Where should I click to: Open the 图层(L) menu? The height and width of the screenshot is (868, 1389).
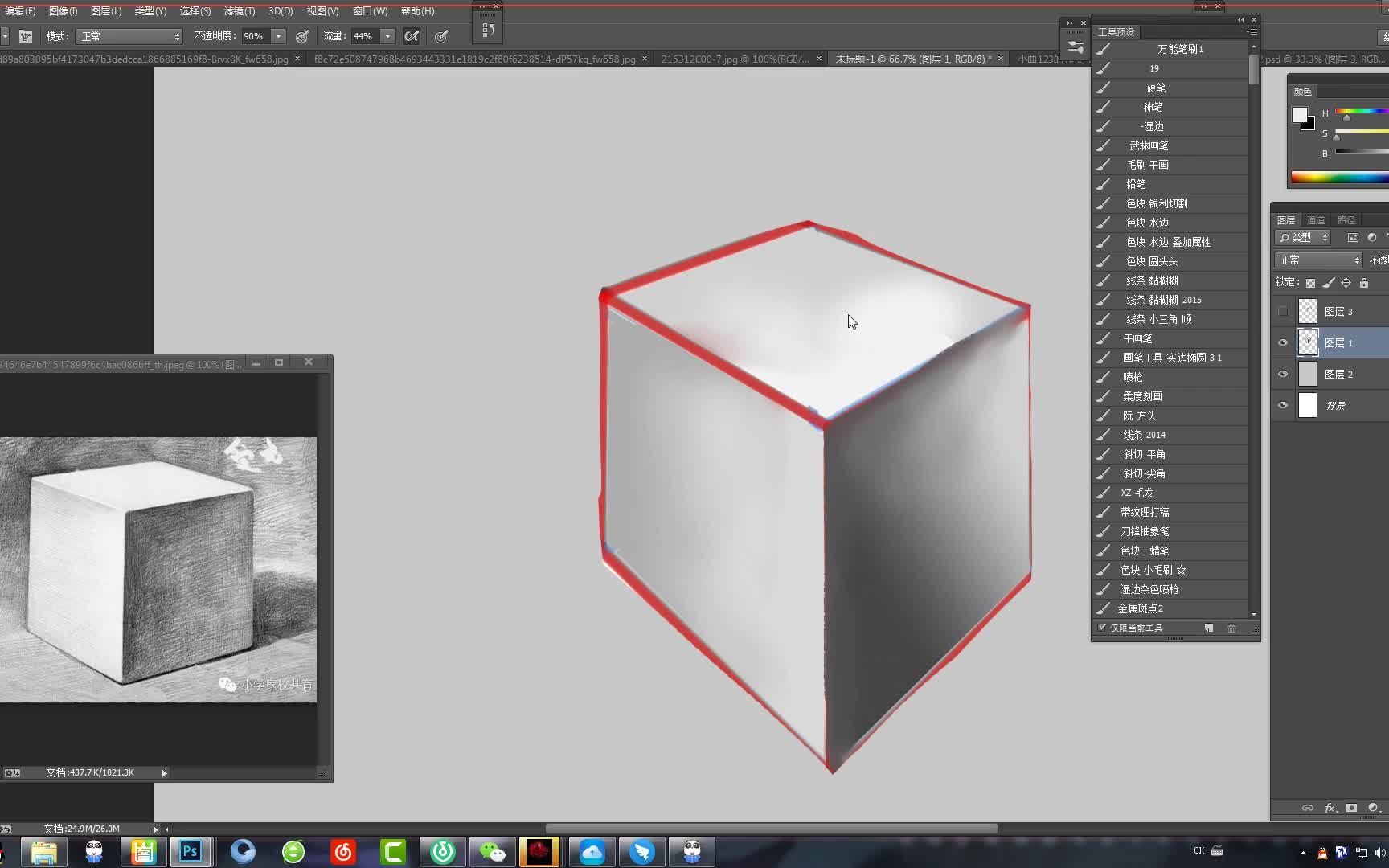[x=106, y=11]
